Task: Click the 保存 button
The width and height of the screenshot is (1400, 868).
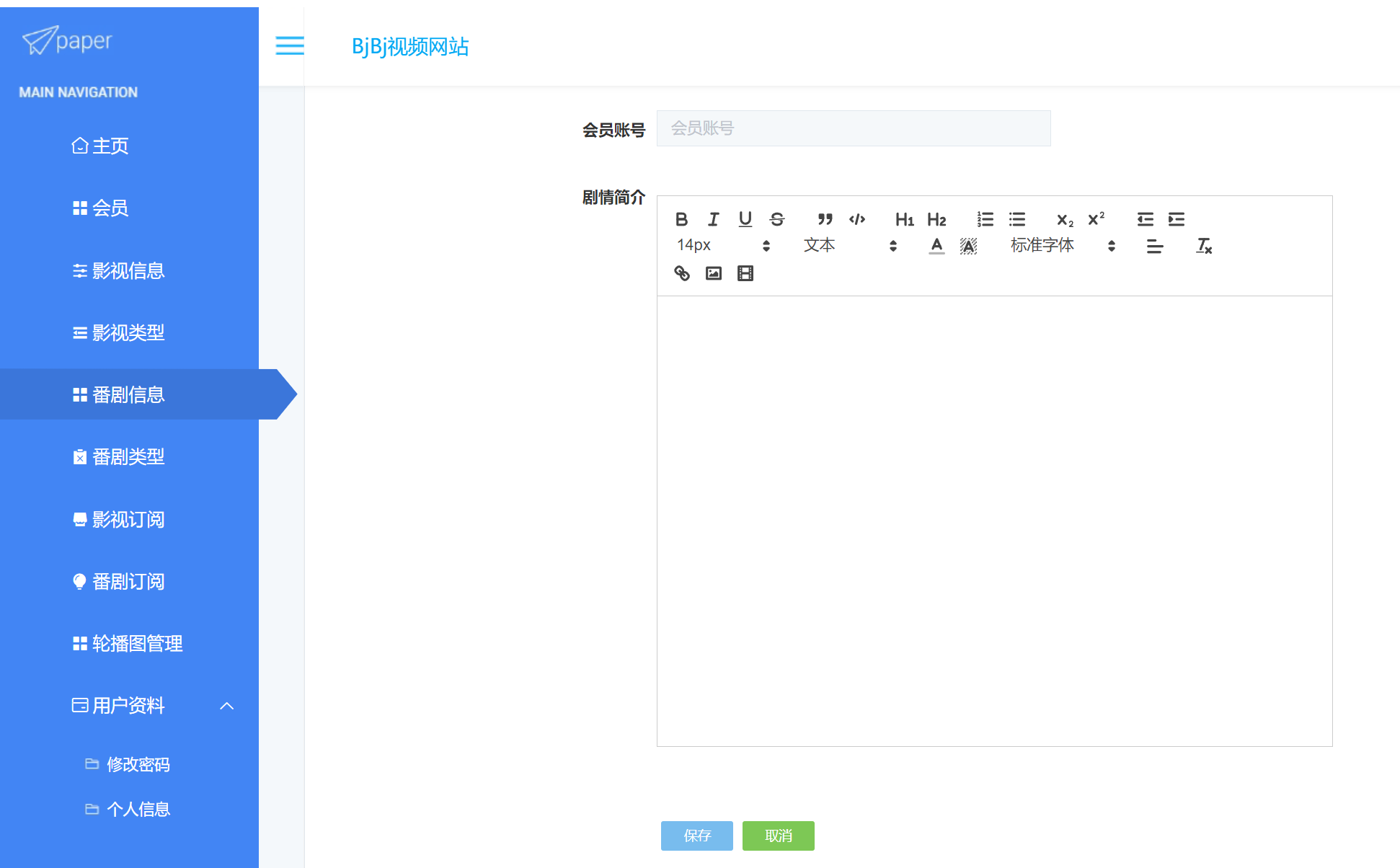Action: [697, 836]
